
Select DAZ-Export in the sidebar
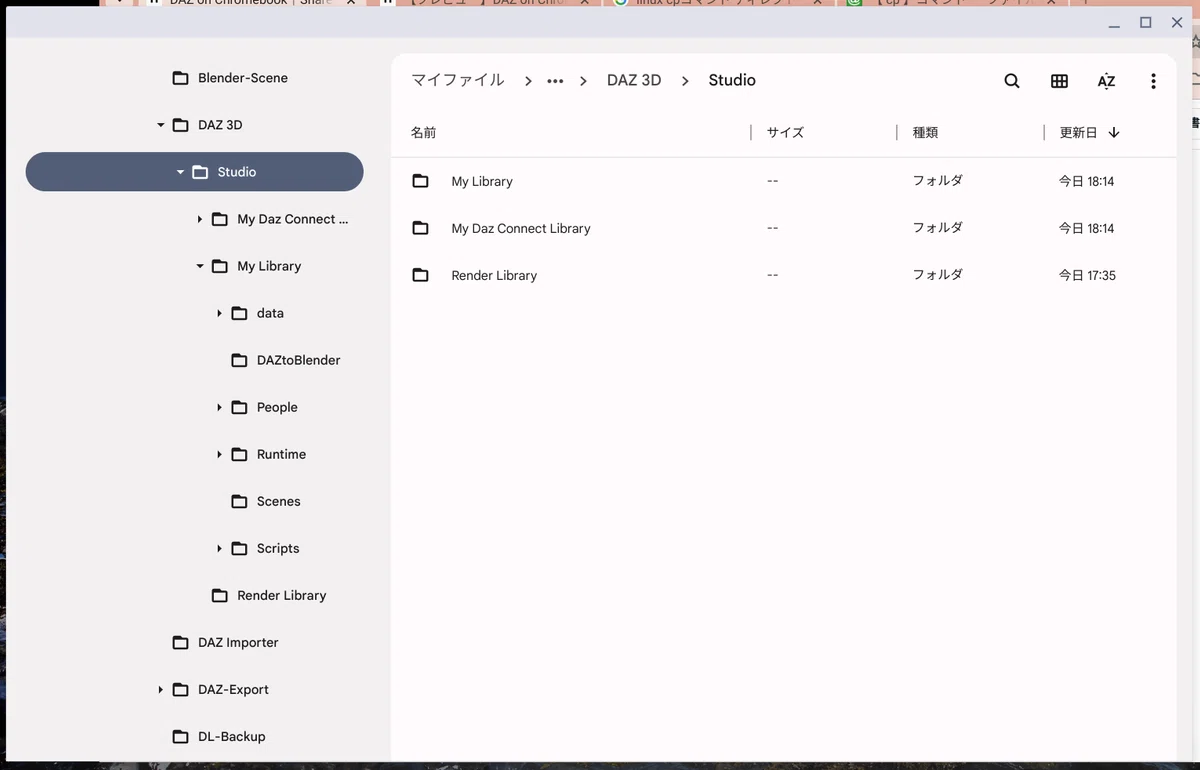pyautogui.click(x=233, y=689)
